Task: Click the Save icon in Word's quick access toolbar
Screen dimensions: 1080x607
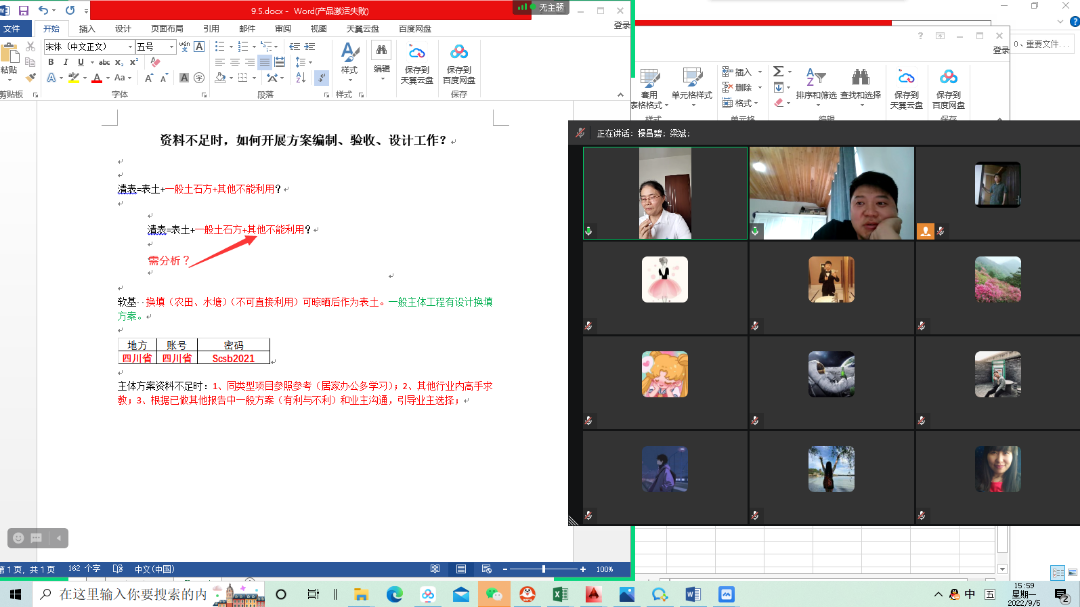Action: tap(23, 10)
